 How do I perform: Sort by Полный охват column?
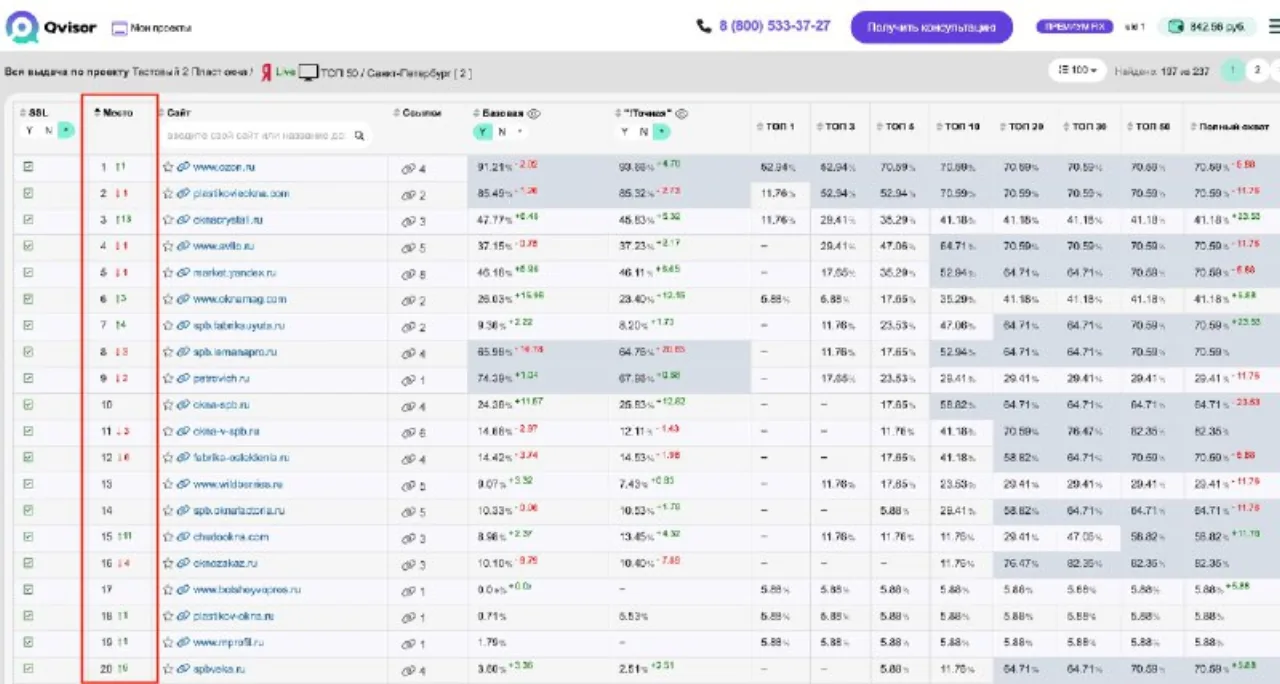coord(1230,127)
